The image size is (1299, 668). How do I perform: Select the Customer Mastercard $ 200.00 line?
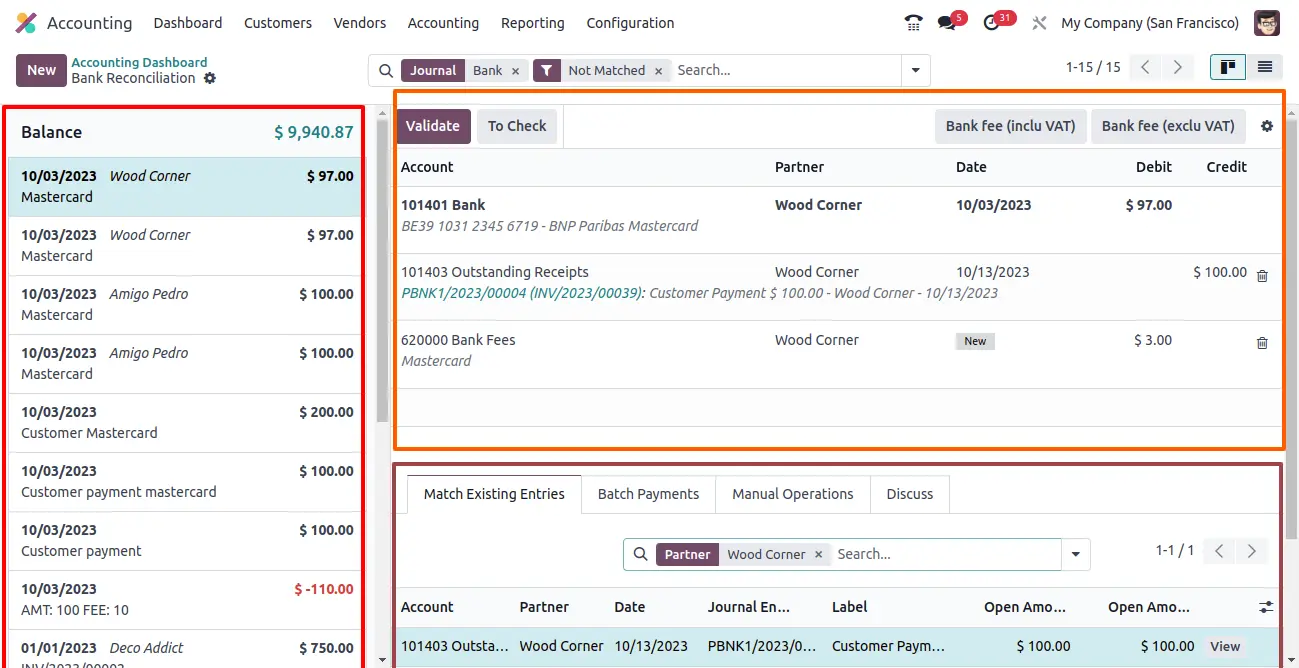click(x=186, y=423)
